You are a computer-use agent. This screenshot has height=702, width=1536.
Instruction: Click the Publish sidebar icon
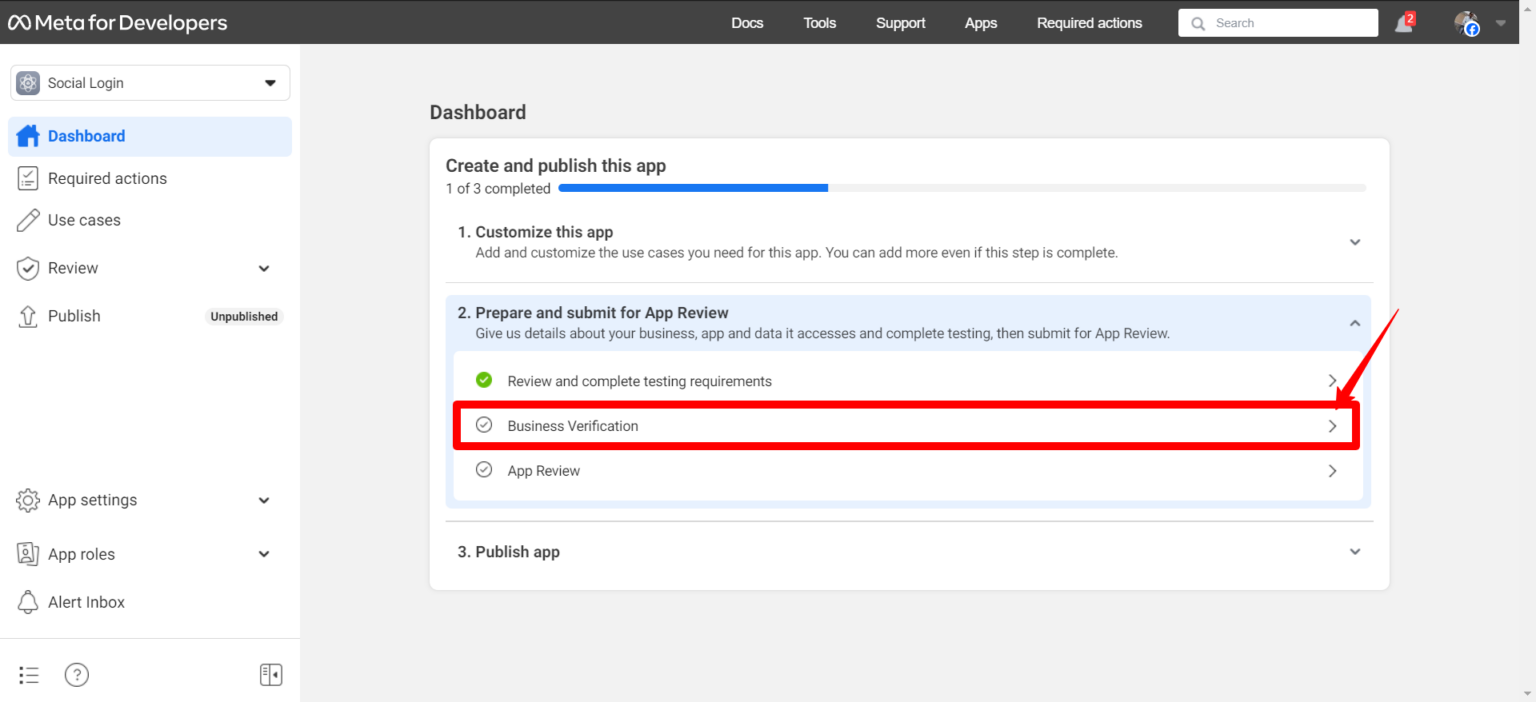(27, 315)
